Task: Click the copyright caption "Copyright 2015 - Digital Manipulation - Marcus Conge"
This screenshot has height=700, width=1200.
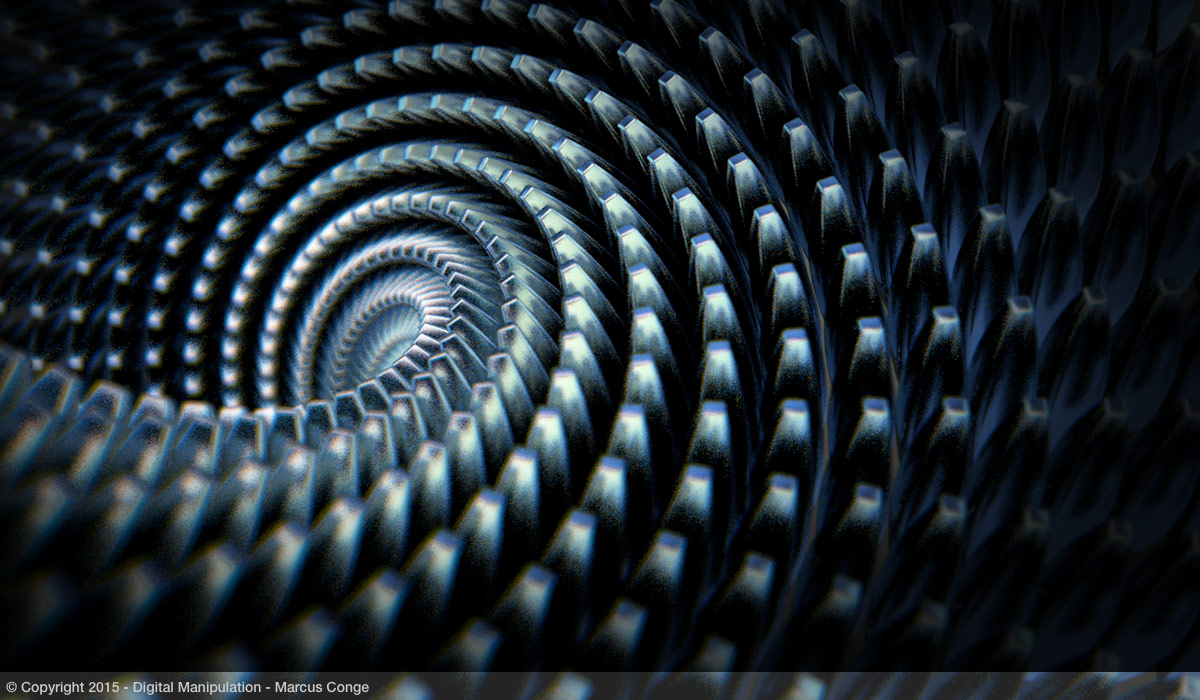Action: click(187, 687)
